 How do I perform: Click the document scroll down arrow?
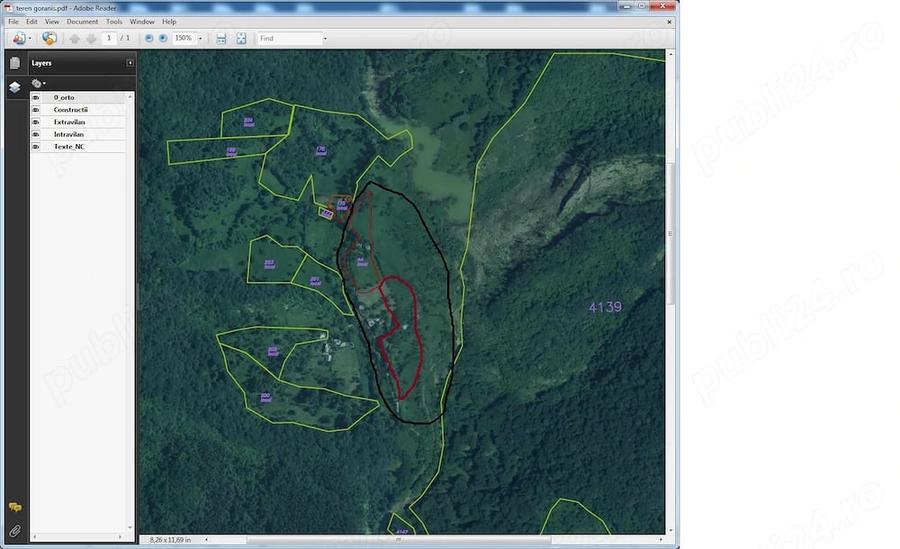[670, 531]
